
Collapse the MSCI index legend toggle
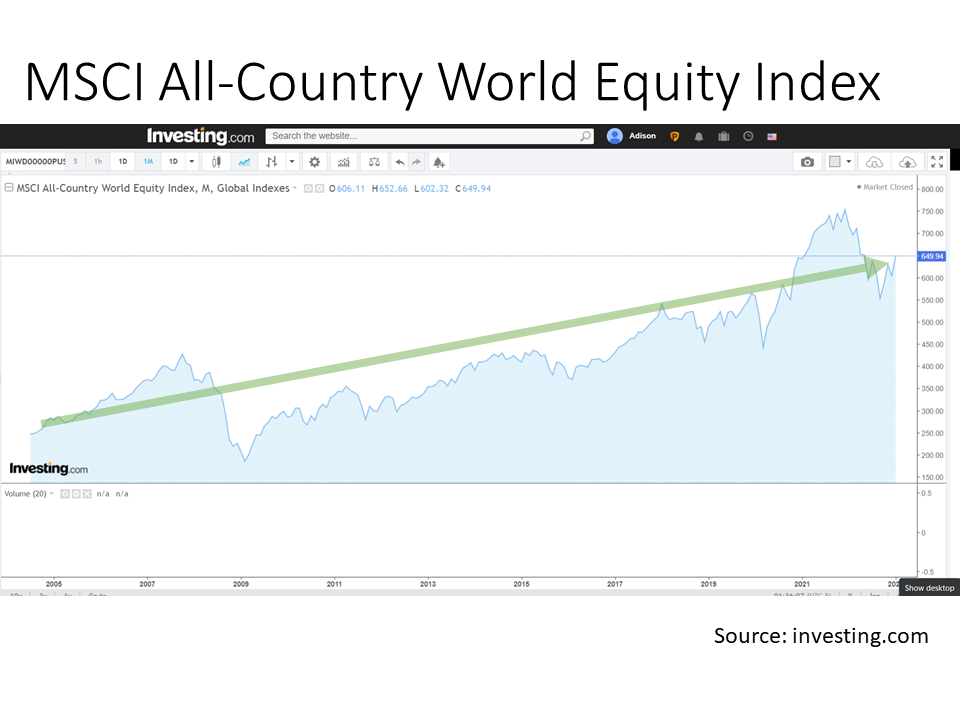(x=9, y=188)
